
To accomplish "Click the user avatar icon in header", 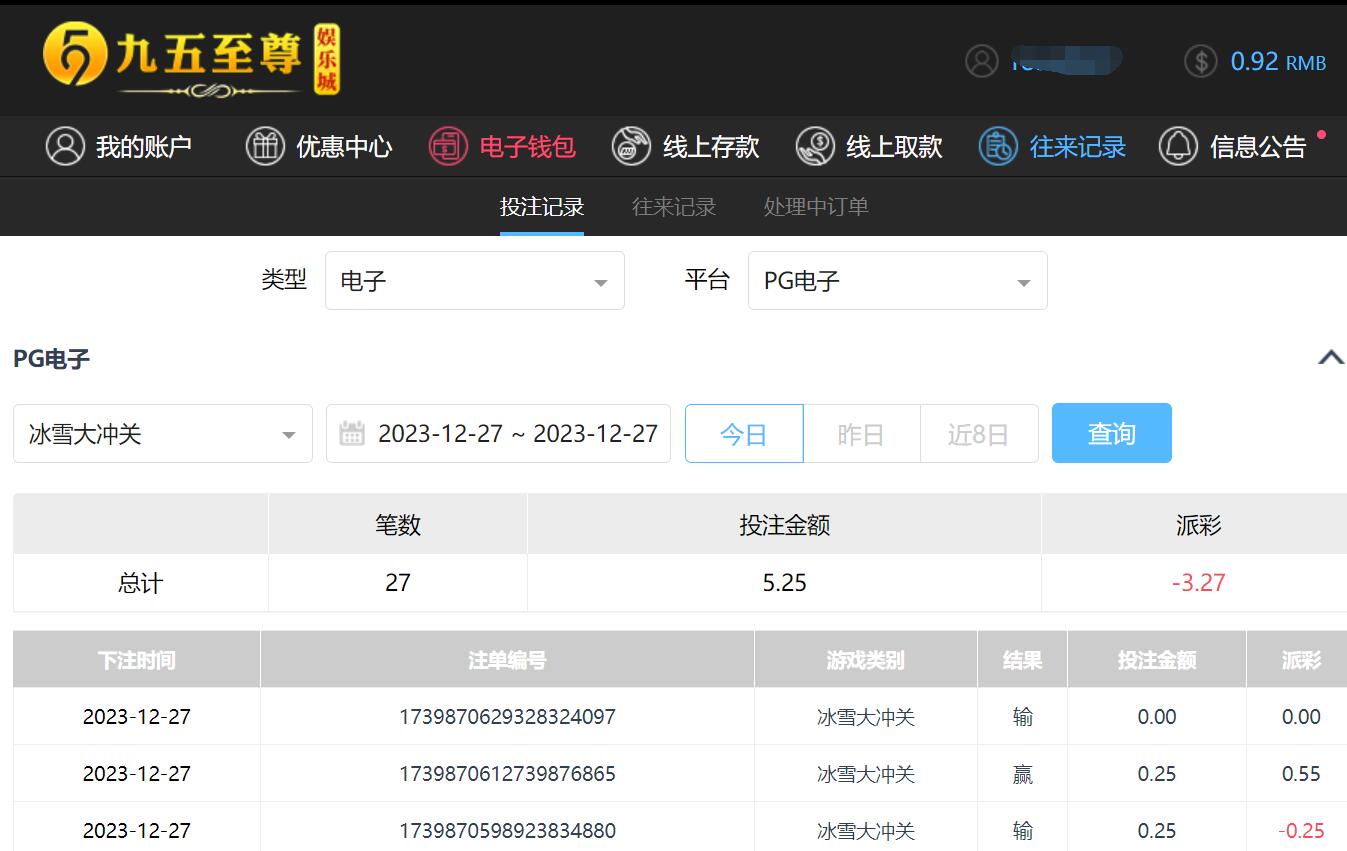I will (981, 61).
